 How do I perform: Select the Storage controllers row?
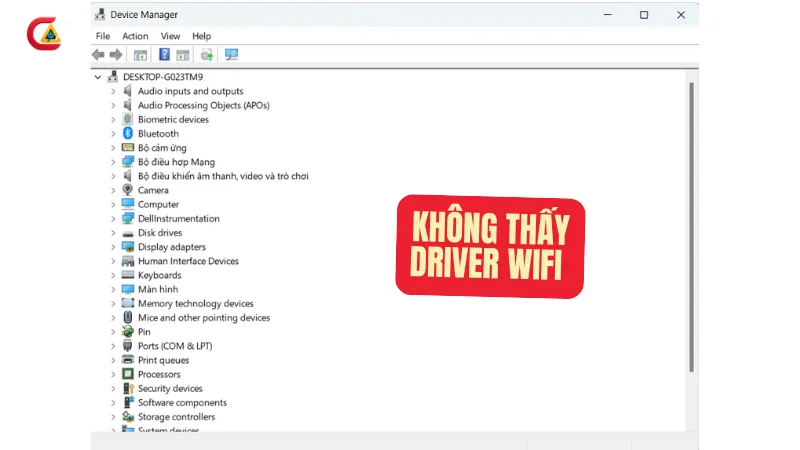tap(176, 417)
